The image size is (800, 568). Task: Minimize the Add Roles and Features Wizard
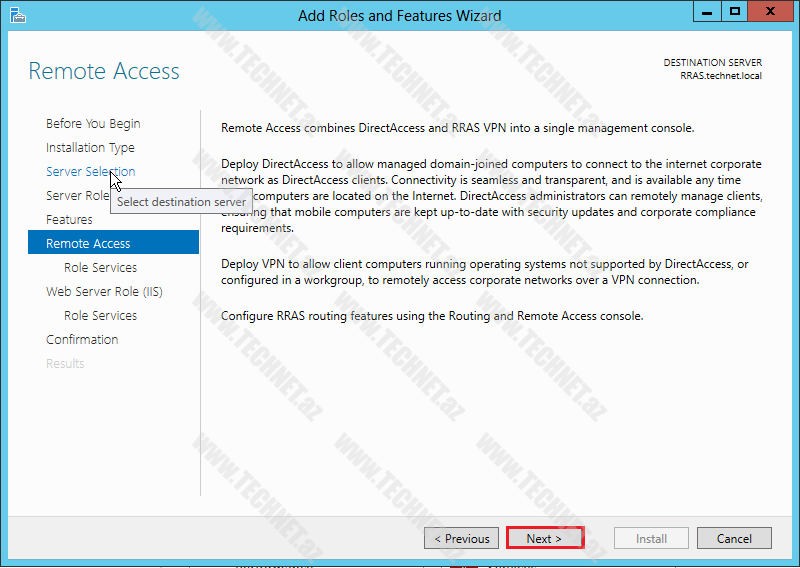point(707,12)
